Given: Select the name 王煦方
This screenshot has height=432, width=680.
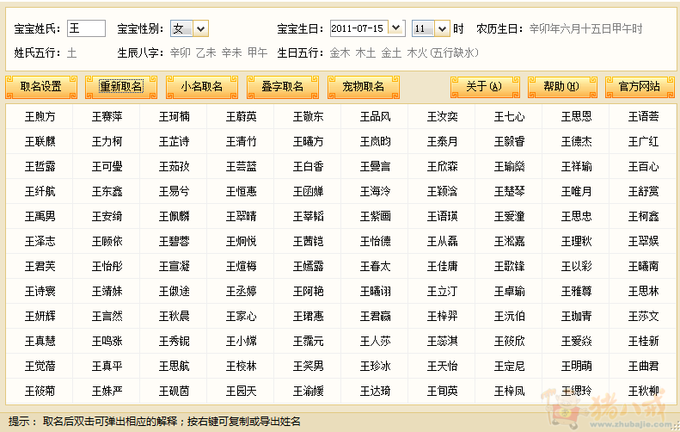Looking at the screenshot, I should 40,117.
